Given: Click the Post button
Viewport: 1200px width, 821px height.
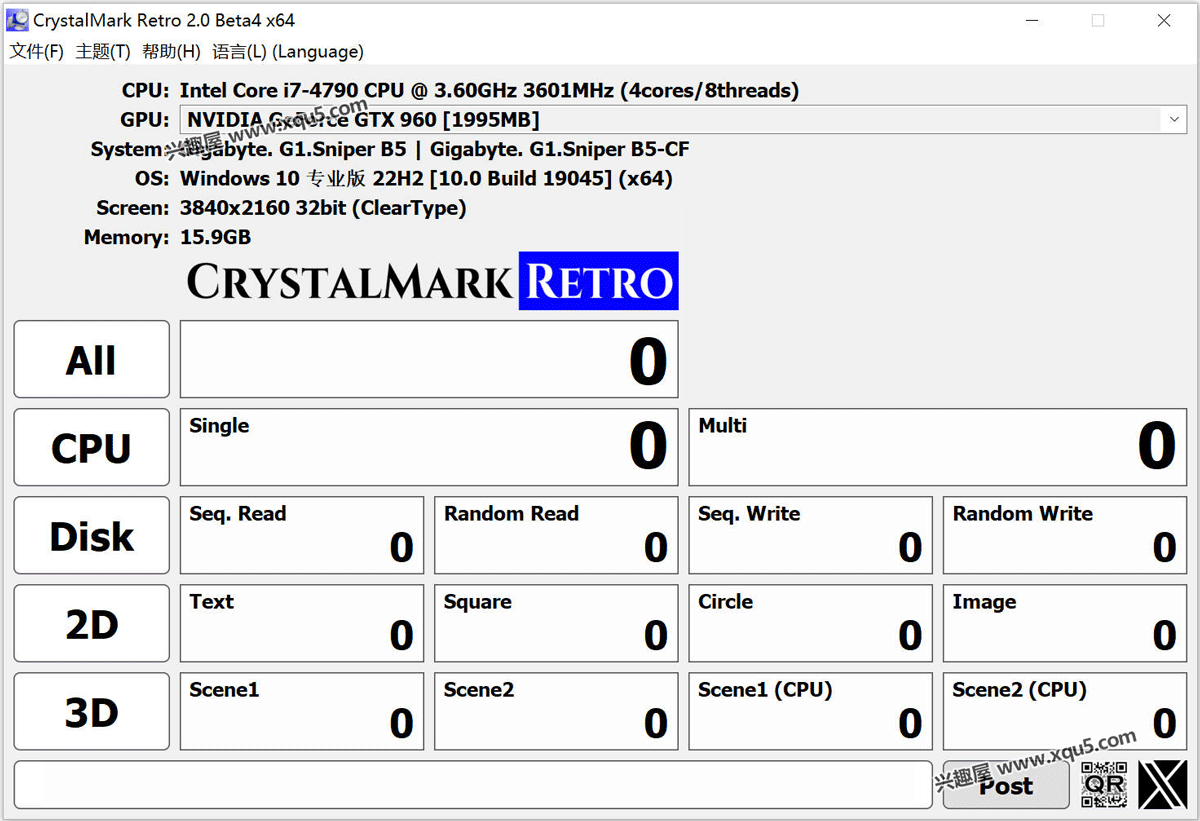Looking at the screenshot, I should point(1006,786).
